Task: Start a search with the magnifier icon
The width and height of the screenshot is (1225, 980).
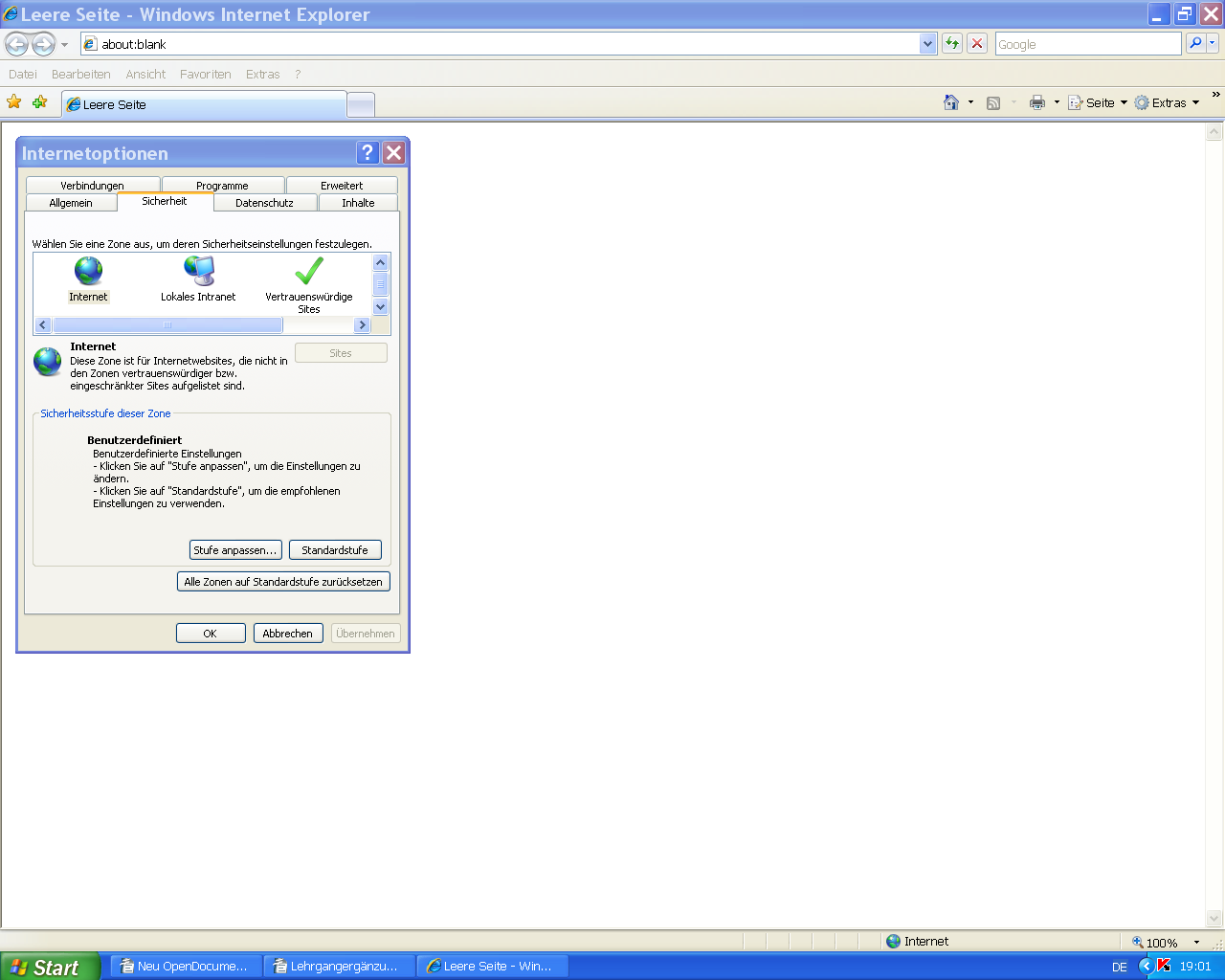Action: point(1195,44)
